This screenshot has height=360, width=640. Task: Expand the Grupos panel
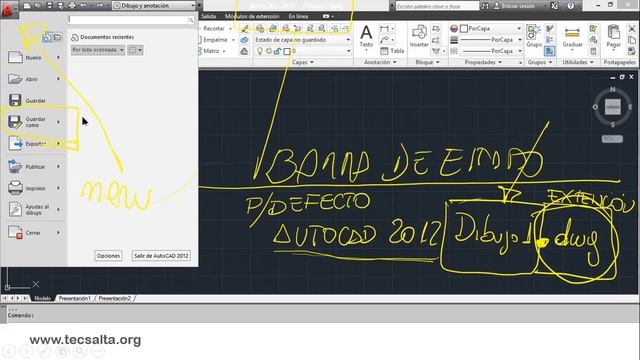pyautogui.click(x=540, y=62)
